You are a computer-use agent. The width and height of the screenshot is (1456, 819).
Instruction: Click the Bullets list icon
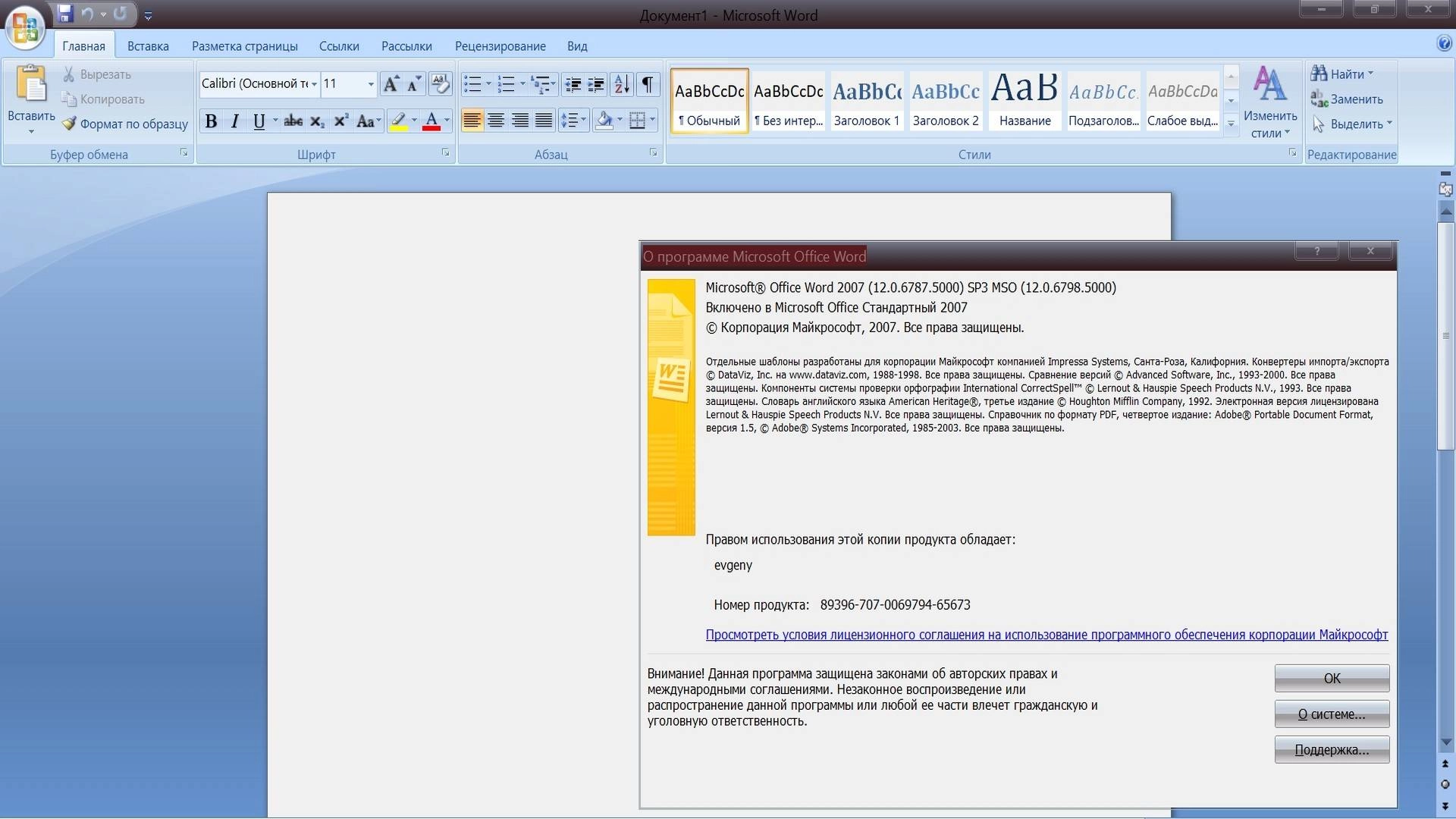click(x=472, y=83)
